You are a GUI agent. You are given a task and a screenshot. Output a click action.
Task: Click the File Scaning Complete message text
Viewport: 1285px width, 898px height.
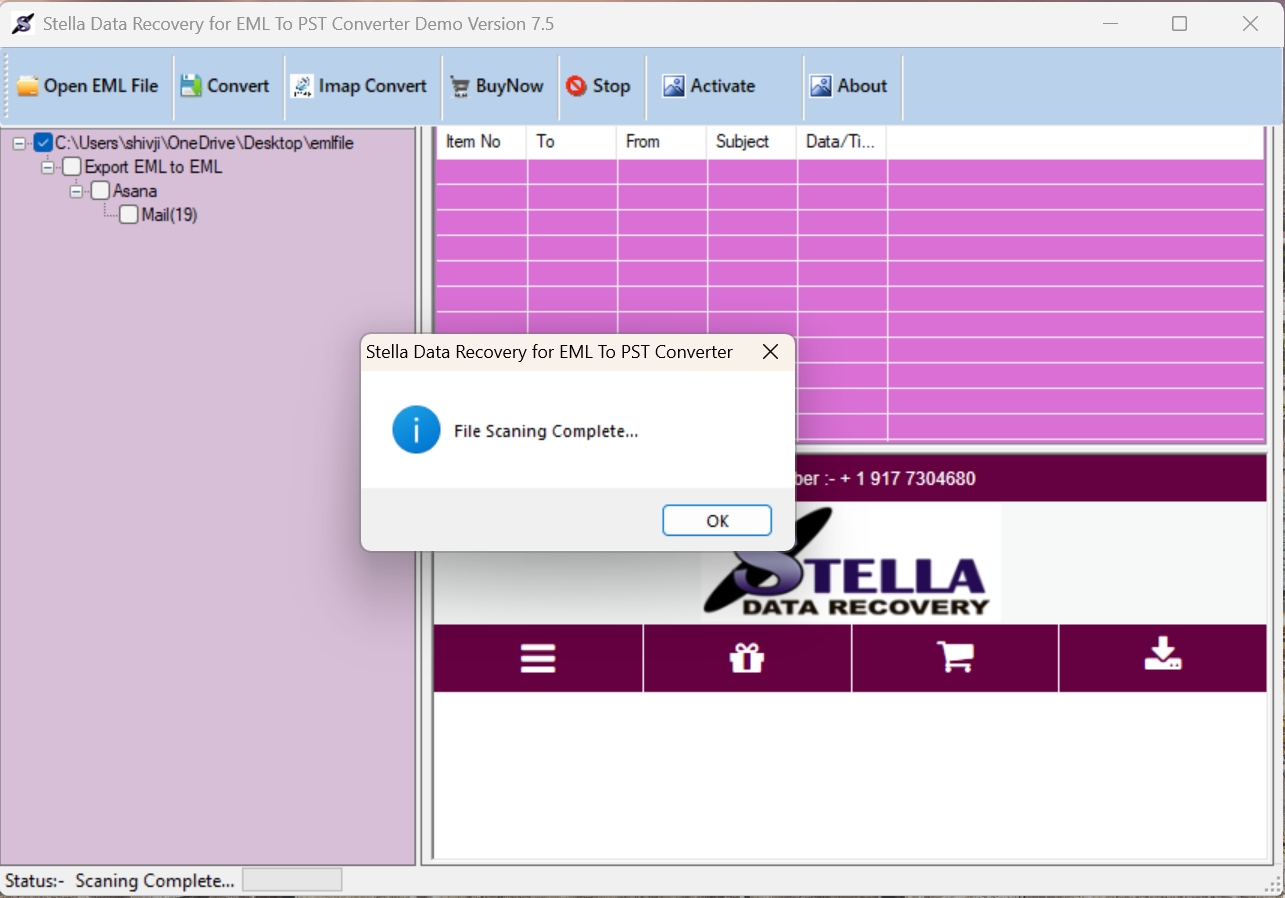546,431
